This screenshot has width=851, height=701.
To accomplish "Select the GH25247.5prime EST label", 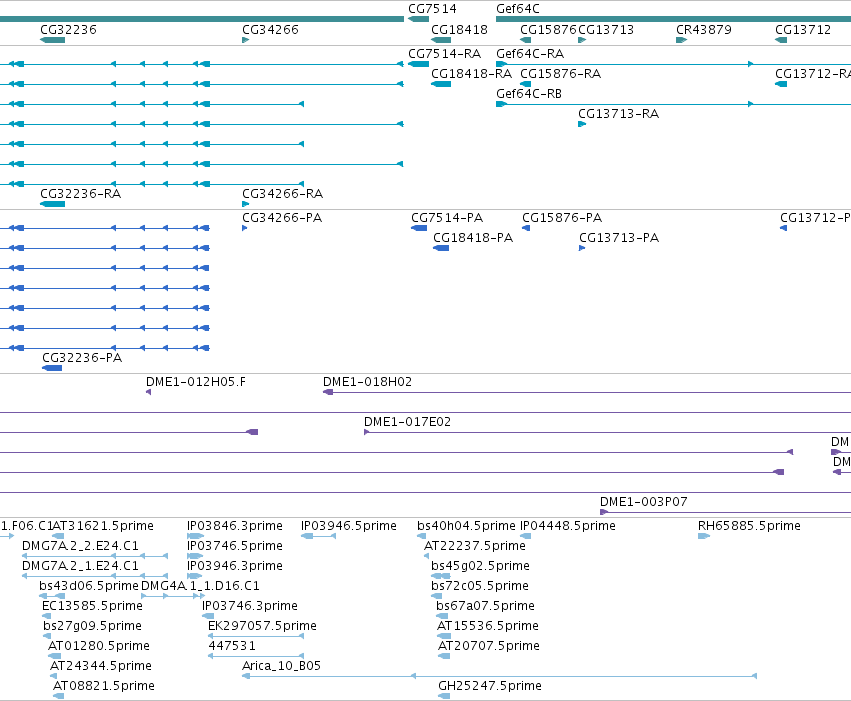I will pos(490,686).
